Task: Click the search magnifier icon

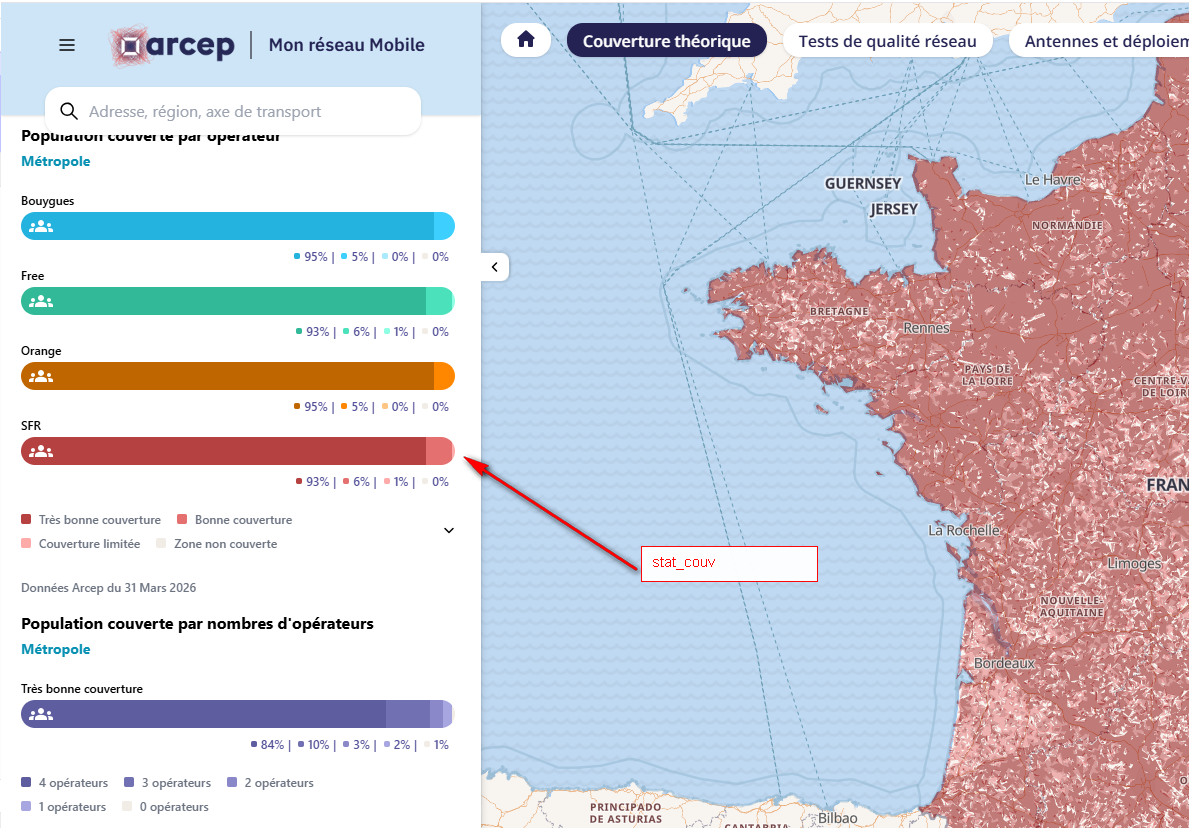Action: (x=69, y=111)
